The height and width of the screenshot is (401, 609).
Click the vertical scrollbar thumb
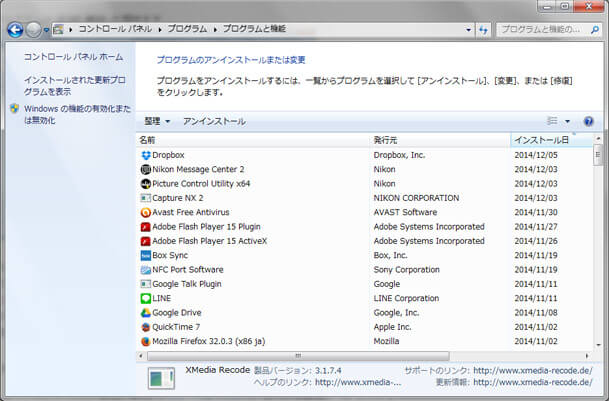[598, 155]
